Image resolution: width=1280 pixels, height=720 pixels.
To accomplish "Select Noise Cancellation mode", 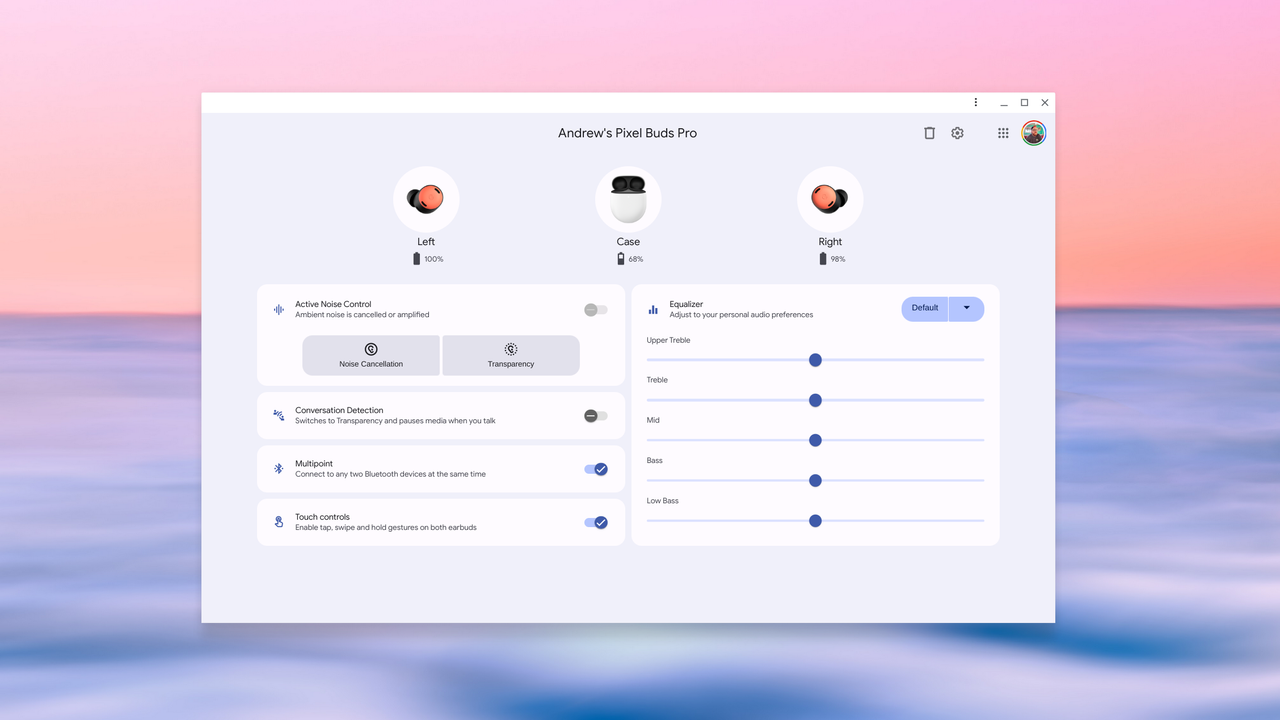I will (371, 356).
